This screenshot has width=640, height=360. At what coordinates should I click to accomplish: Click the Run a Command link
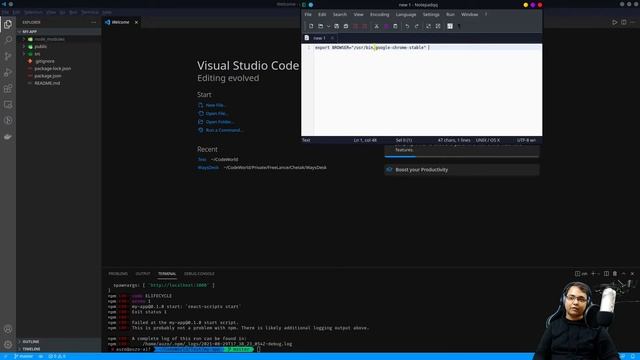pyautogui.click(x=224, y=130)
